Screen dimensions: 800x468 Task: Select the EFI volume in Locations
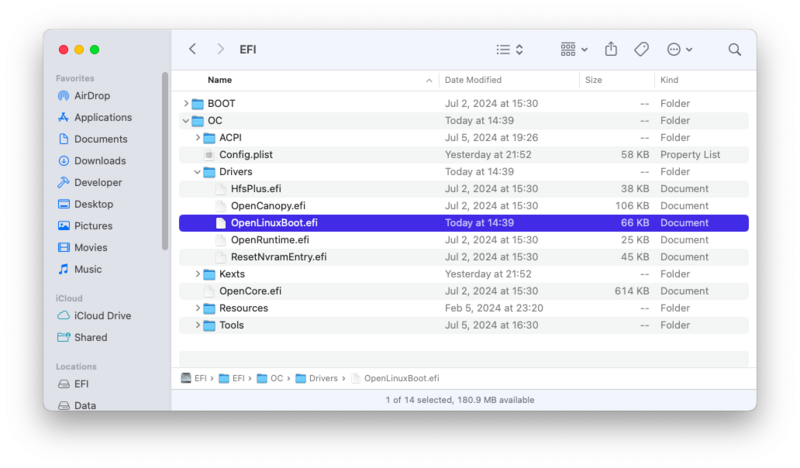73,384
